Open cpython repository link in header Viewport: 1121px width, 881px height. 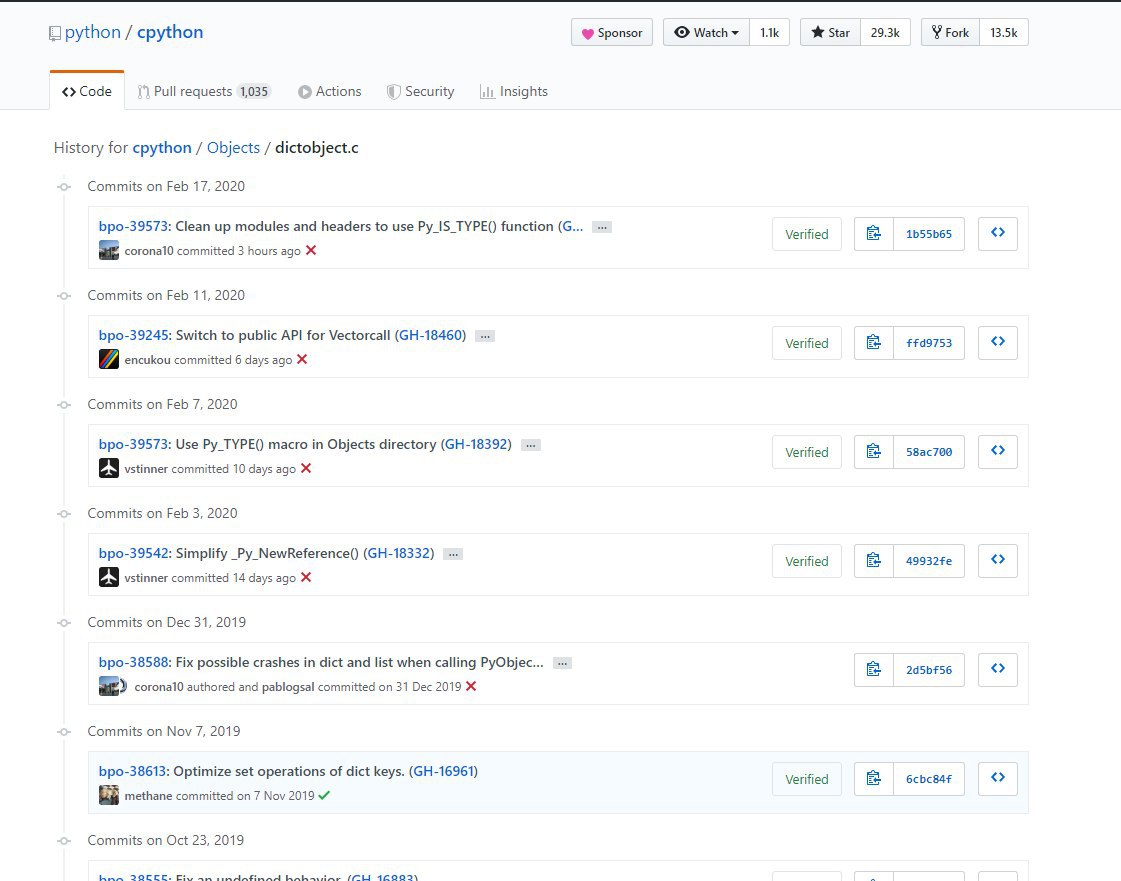(x=170, y=32)
